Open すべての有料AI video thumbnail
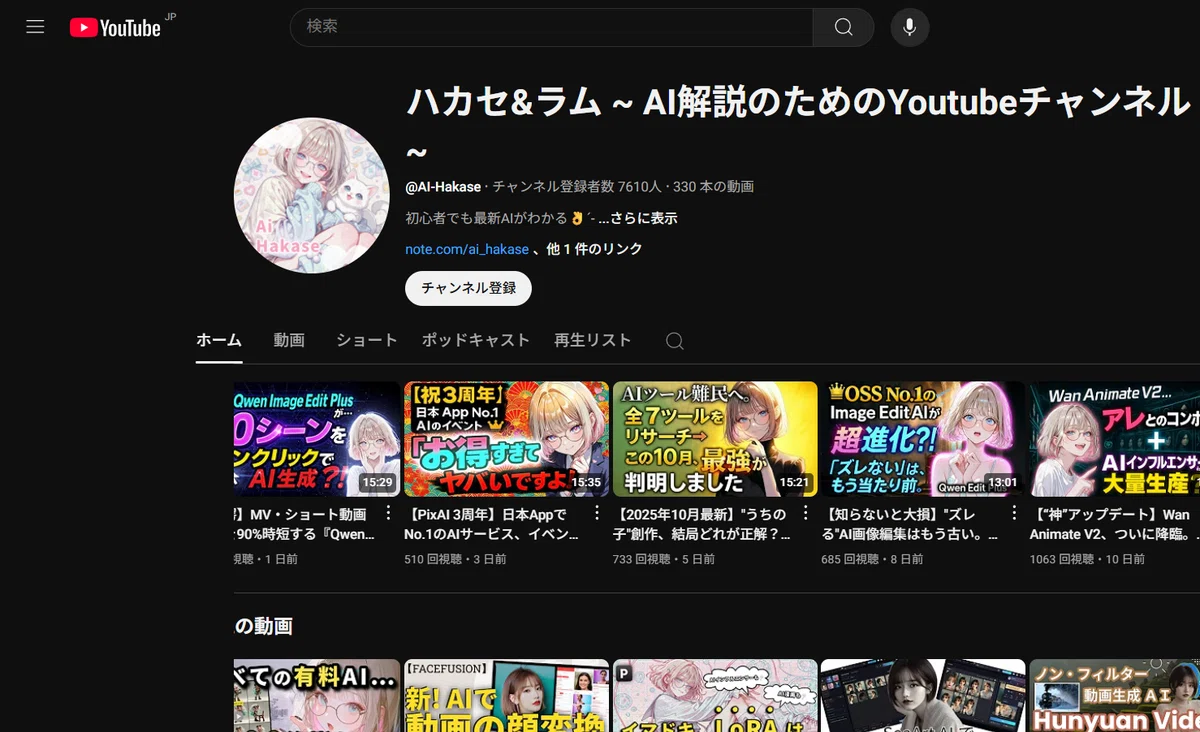The height and width of the screenshot is (732, 1200). [317, 695]
